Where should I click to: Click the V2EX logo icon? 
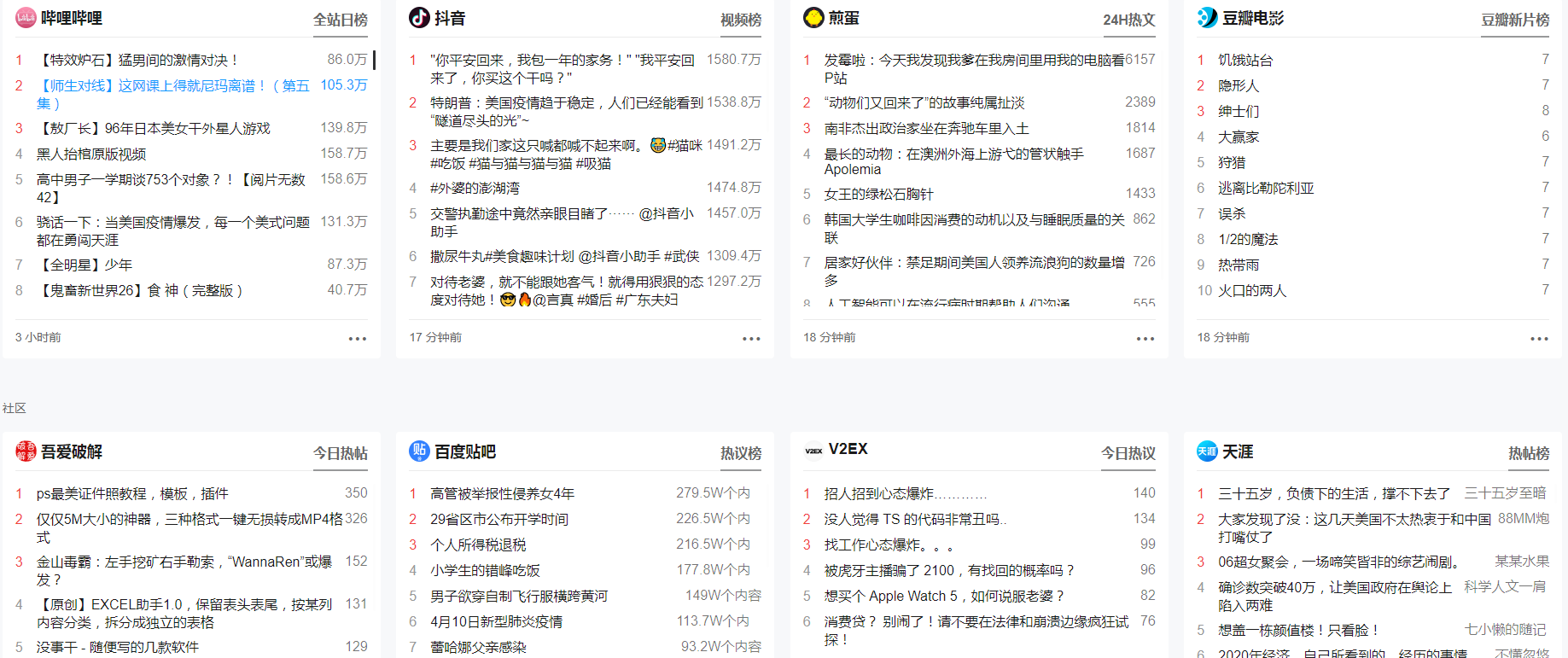click(813, 451)
